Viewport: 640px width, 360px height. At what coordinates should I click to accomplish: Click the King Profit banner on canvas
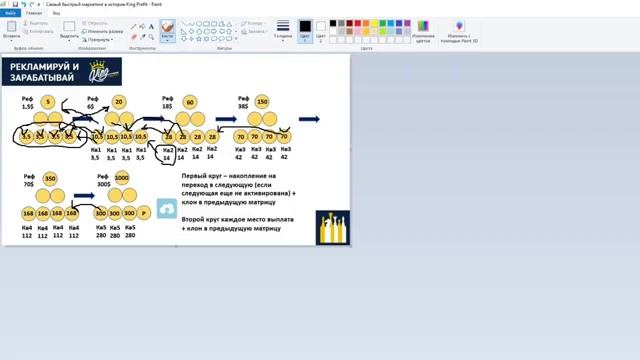(62, 71)
